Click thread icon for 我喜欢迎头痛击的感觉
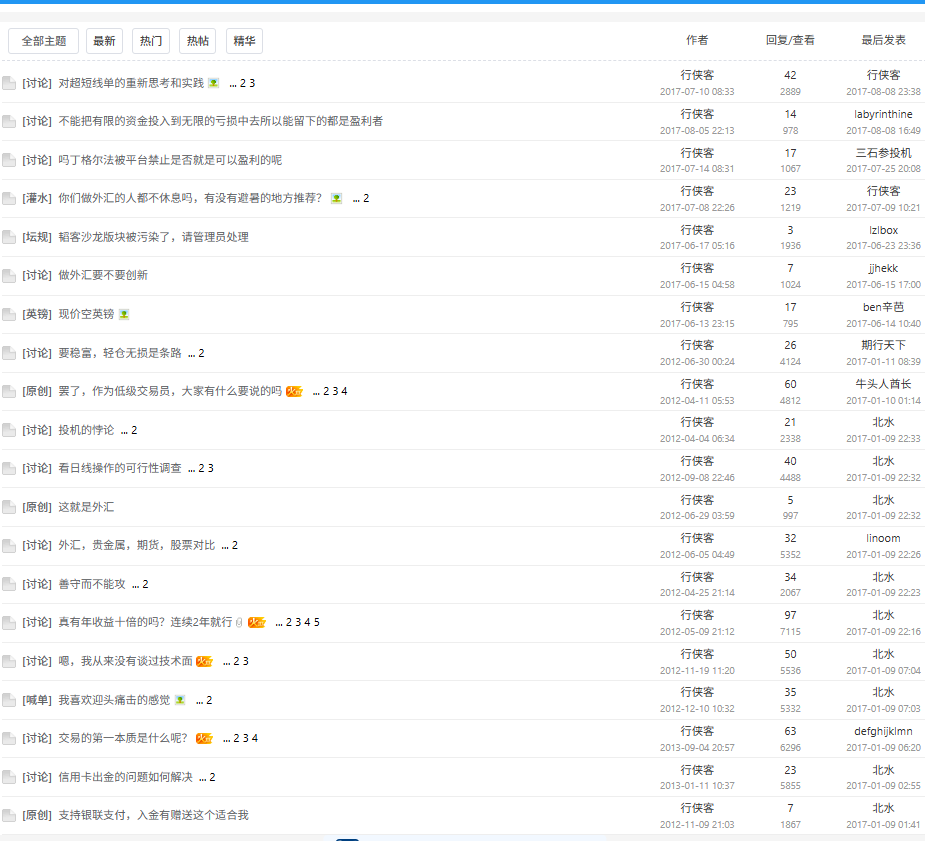This screenshot has height=841, width=925. click(9, 700)
